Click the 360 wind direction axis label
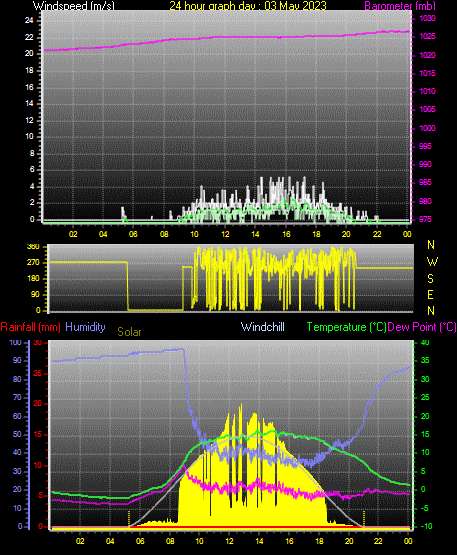This screenshot has width=457, height=555. (33, 247)
